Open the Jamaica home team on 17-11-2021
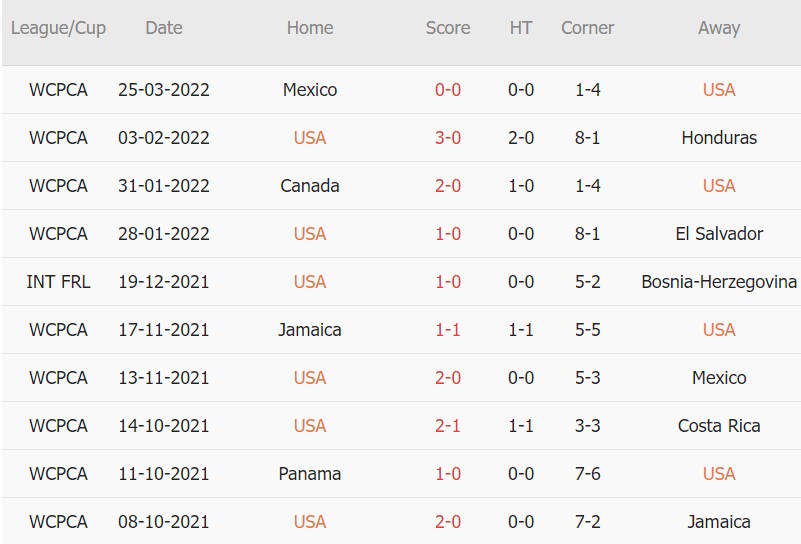Screen dimensions: 801x544 pos(310,330)
